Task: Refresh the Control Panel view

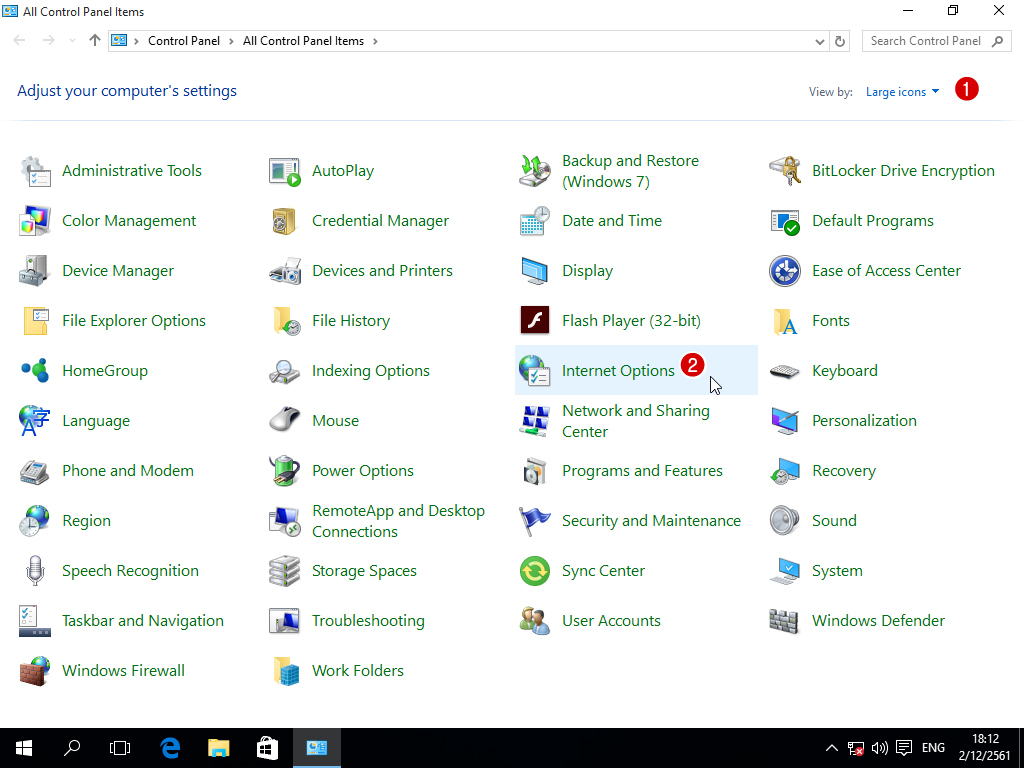Action: [840, 41]
